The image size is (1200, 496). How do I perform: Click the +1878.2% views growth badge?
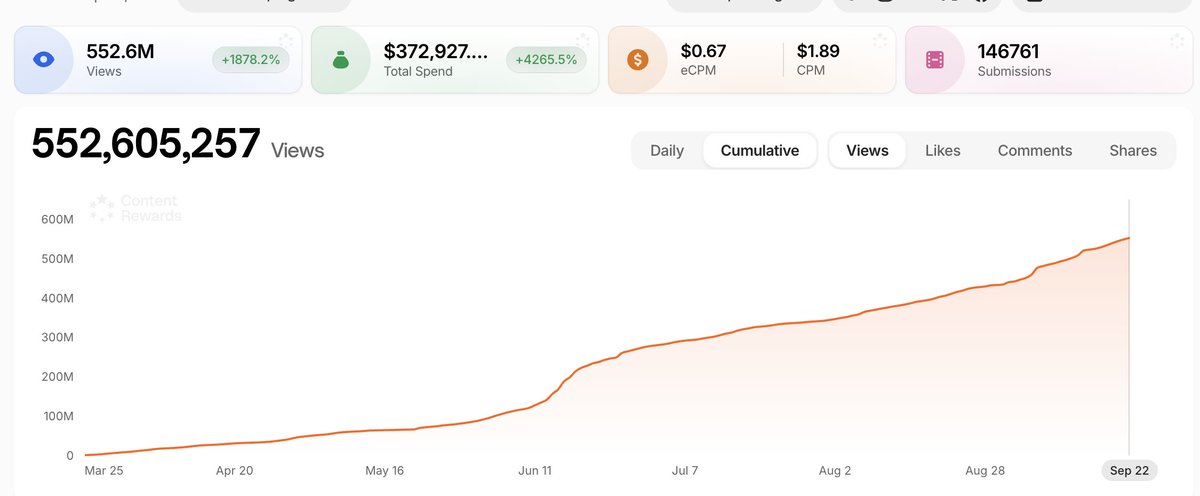click(x=251, y=60)
